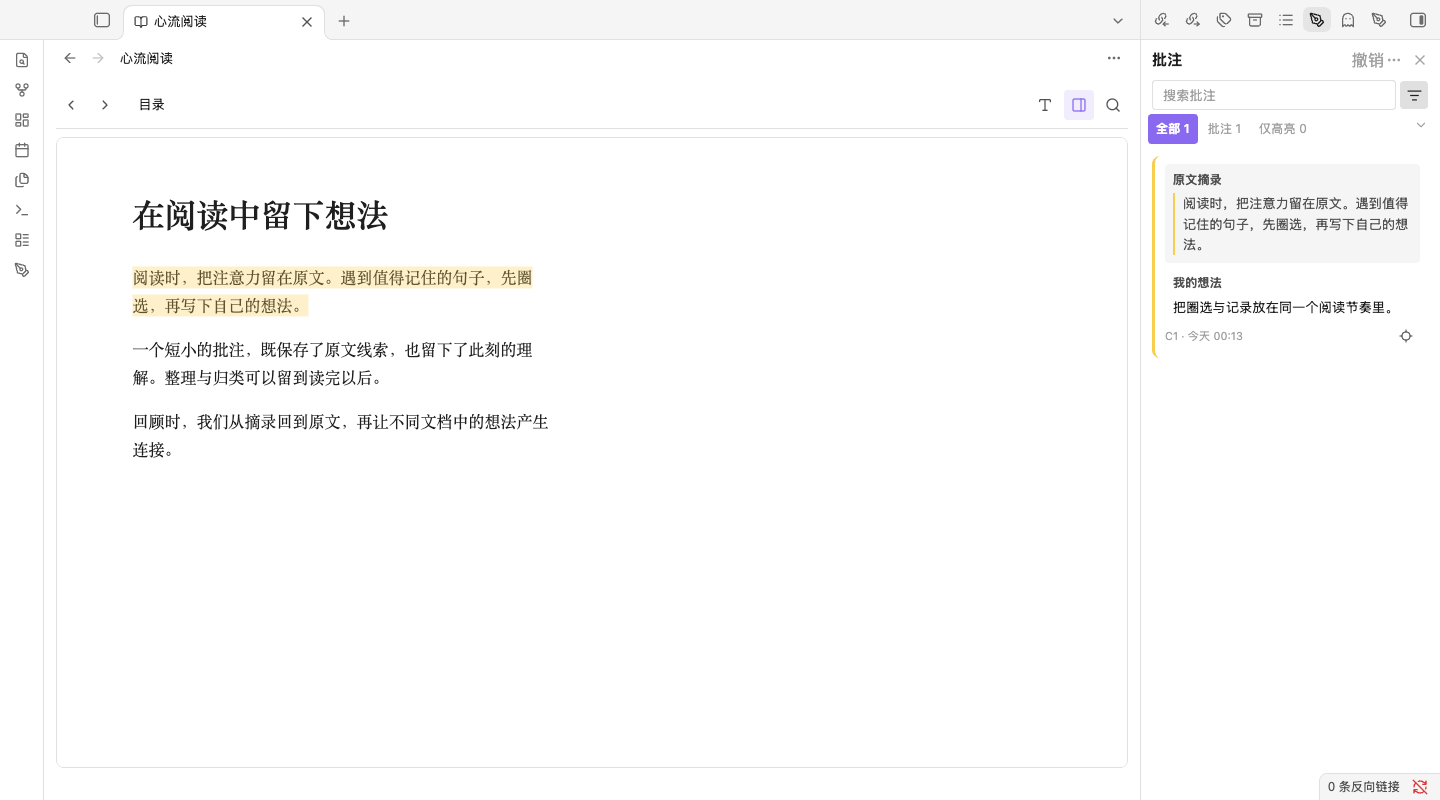Click the 撤销 undo button
Screen dimensions: 1440x800
pos(1367,60)
